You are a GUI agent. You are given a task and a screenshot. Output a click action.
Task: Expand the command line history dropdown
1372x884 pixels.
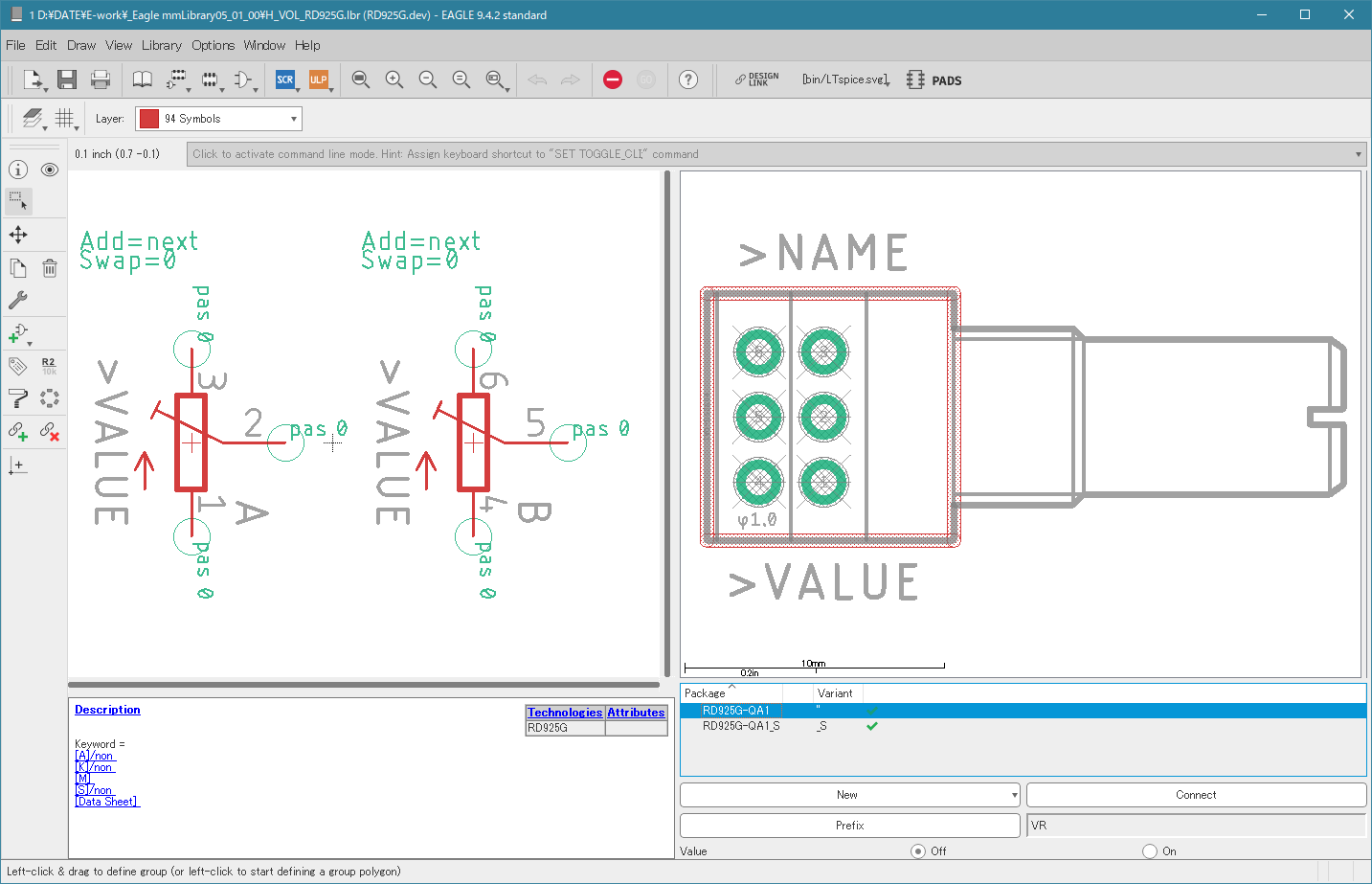[x=1358, y=154]
